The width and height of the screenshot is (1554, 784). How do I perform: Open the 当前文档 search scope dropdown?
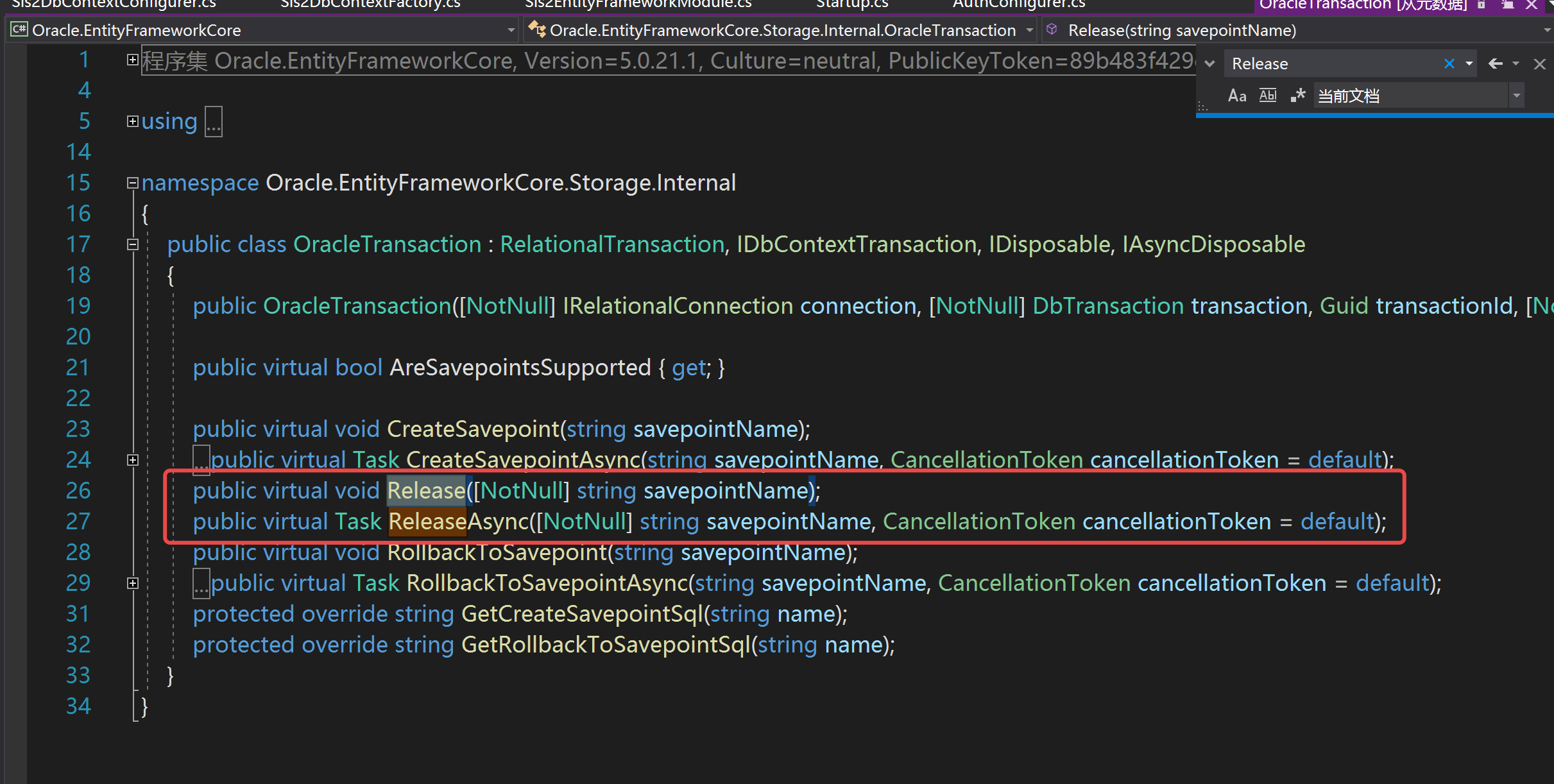1516,95
